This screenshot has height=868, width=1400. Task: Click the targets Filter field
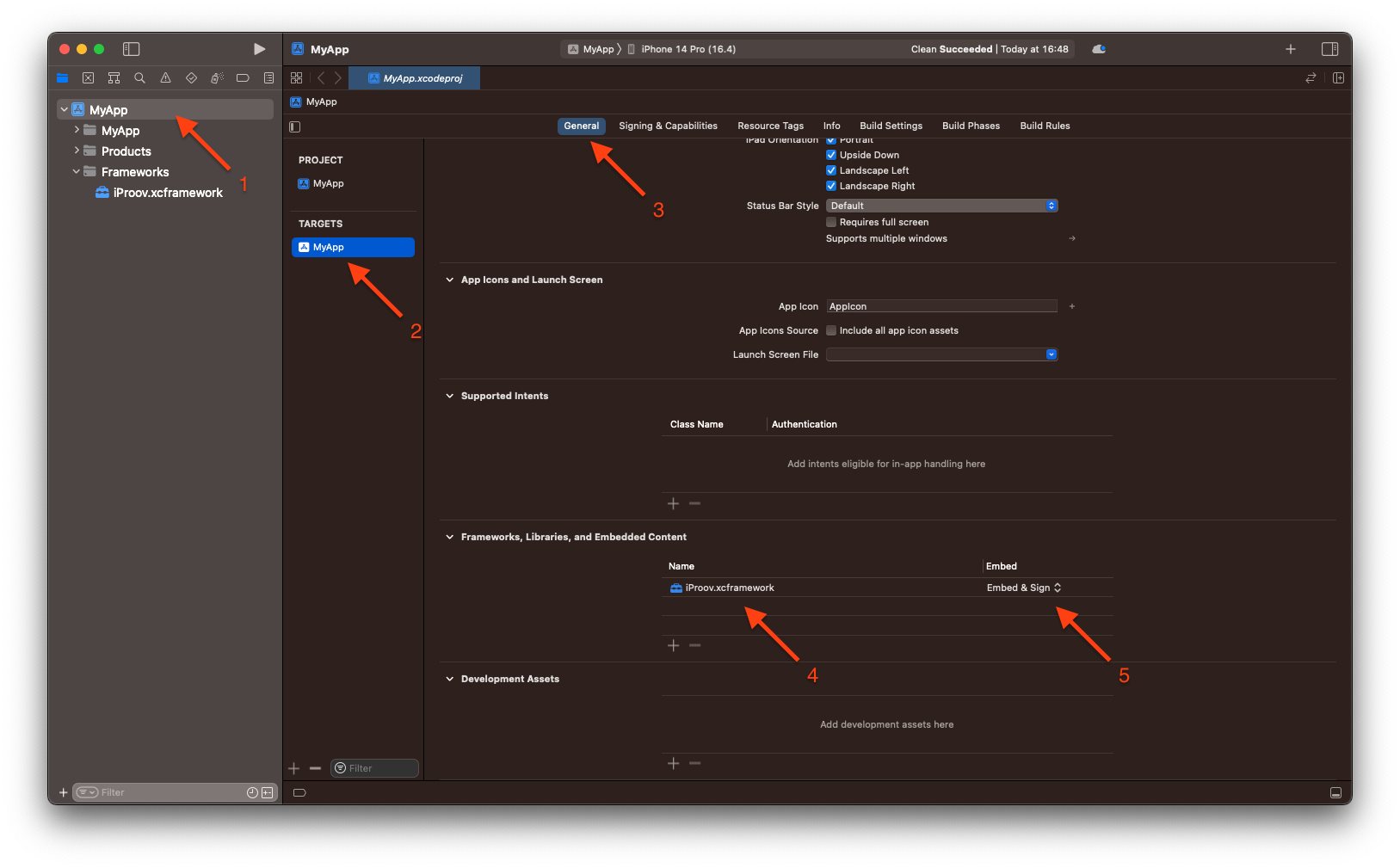[375, 768]
